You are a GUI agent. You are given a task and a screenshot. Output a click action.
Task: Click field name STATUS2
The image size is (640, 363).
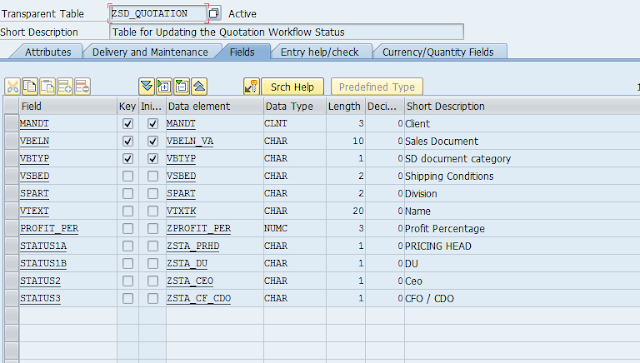pyautogui.click(x=40, y=281)
